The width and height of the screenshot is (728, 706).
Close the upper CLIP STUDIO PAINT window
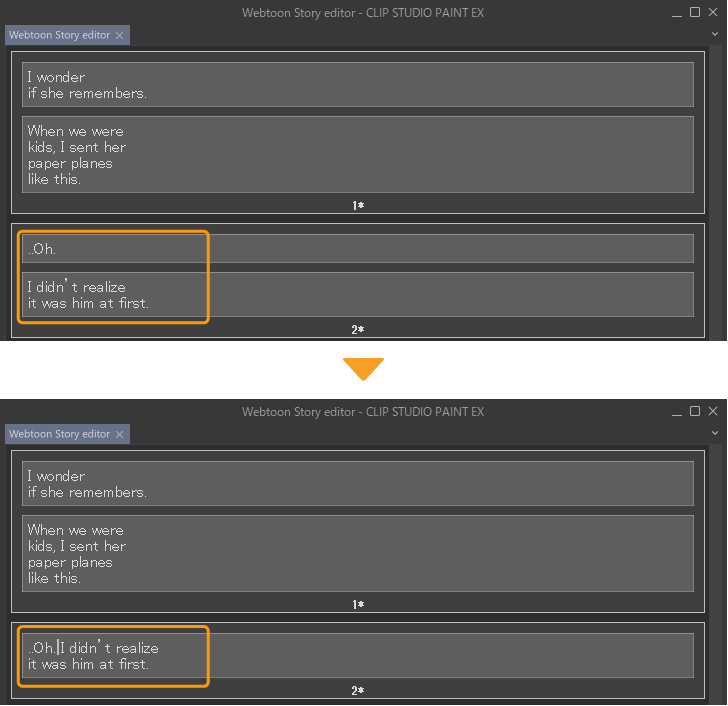coord(714,12)
